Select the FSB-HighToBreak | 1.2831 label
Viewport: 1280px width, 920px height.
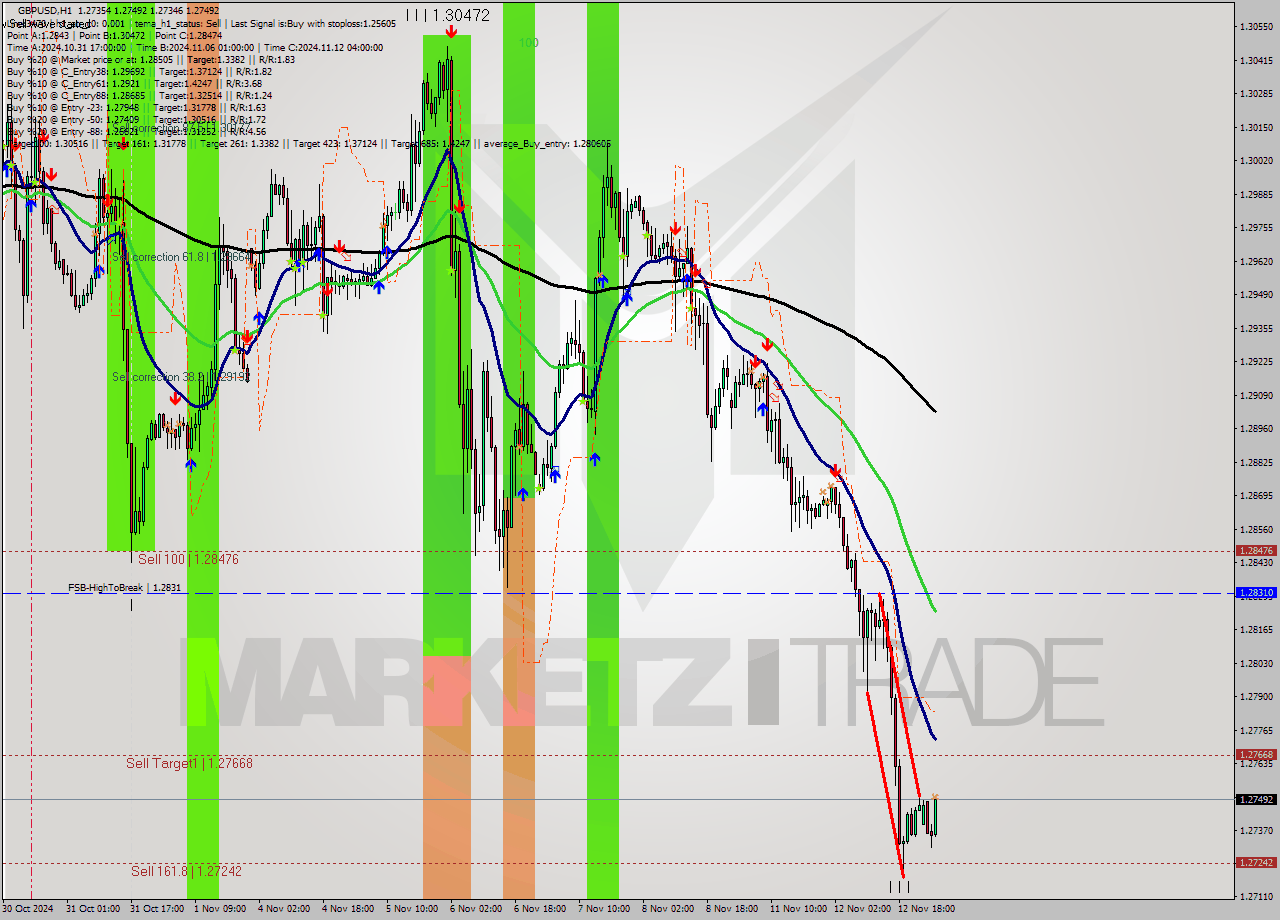125,588
